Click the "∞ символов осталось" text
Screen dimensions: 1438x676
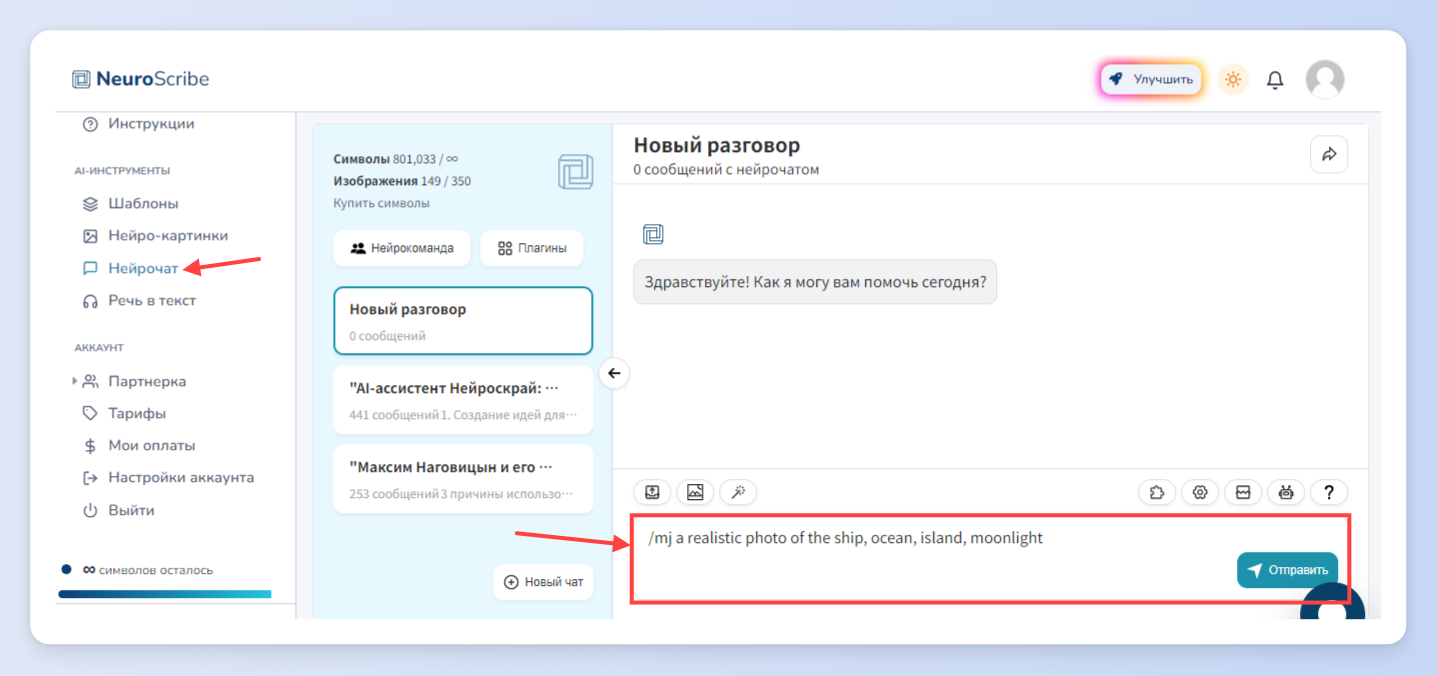tap(147, 570)
